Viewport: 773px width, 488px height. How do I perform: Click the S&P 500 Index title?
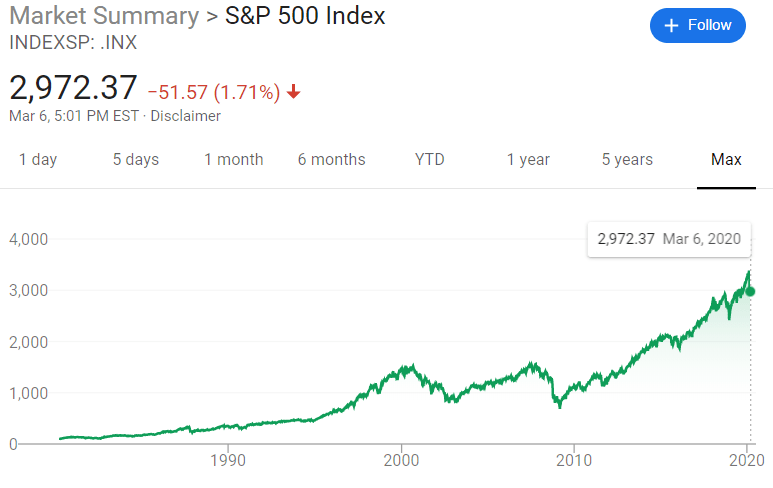coord(303,17)
